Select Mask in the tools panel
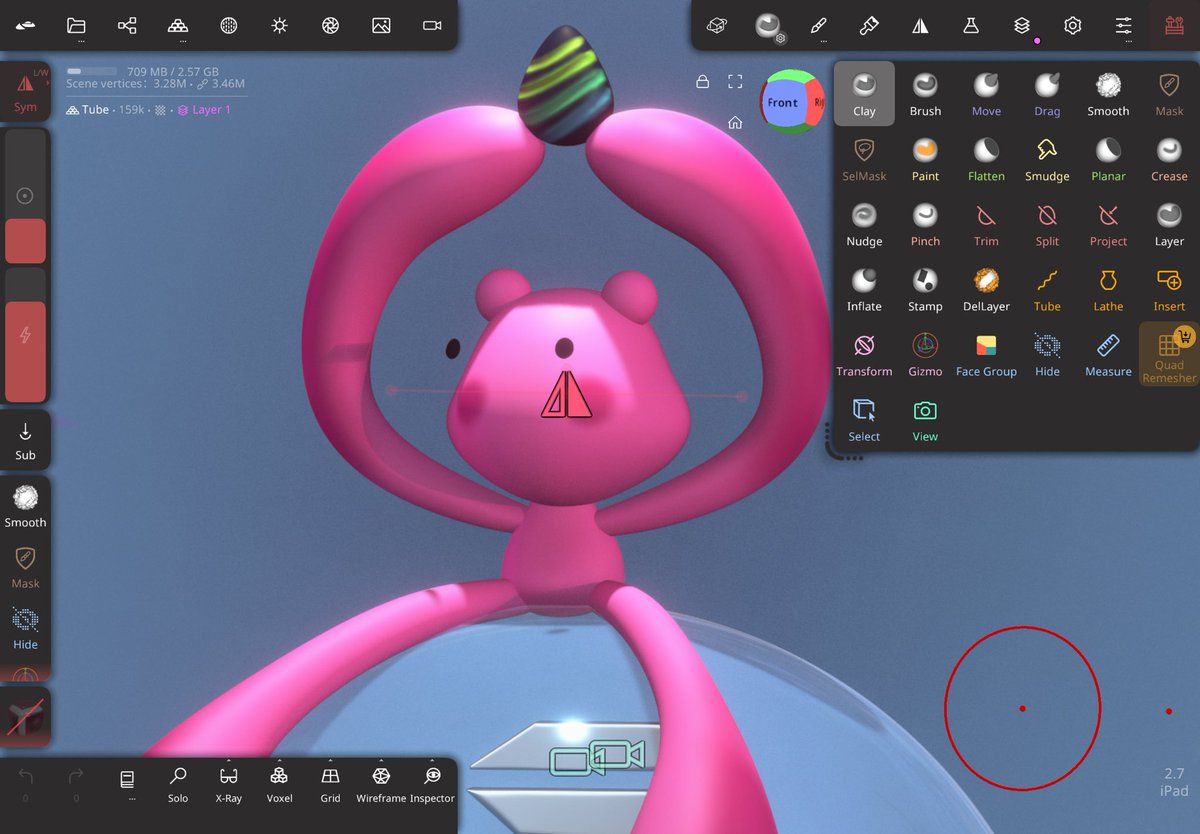This screenshot has width=1200, height=834. coord(1169,94)
